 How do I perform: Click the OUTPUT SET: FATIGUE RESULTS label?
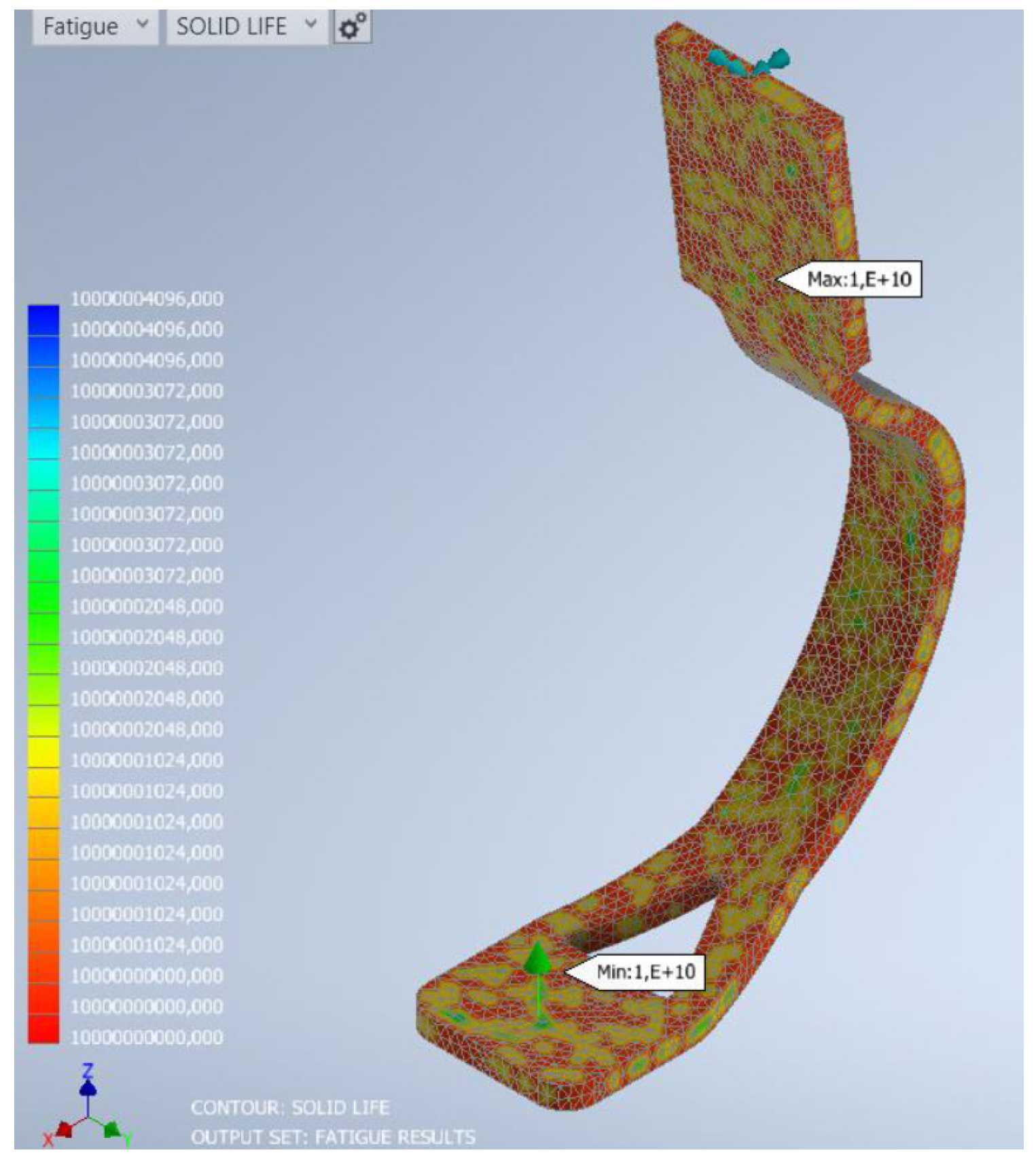(x=333, y=1137)
